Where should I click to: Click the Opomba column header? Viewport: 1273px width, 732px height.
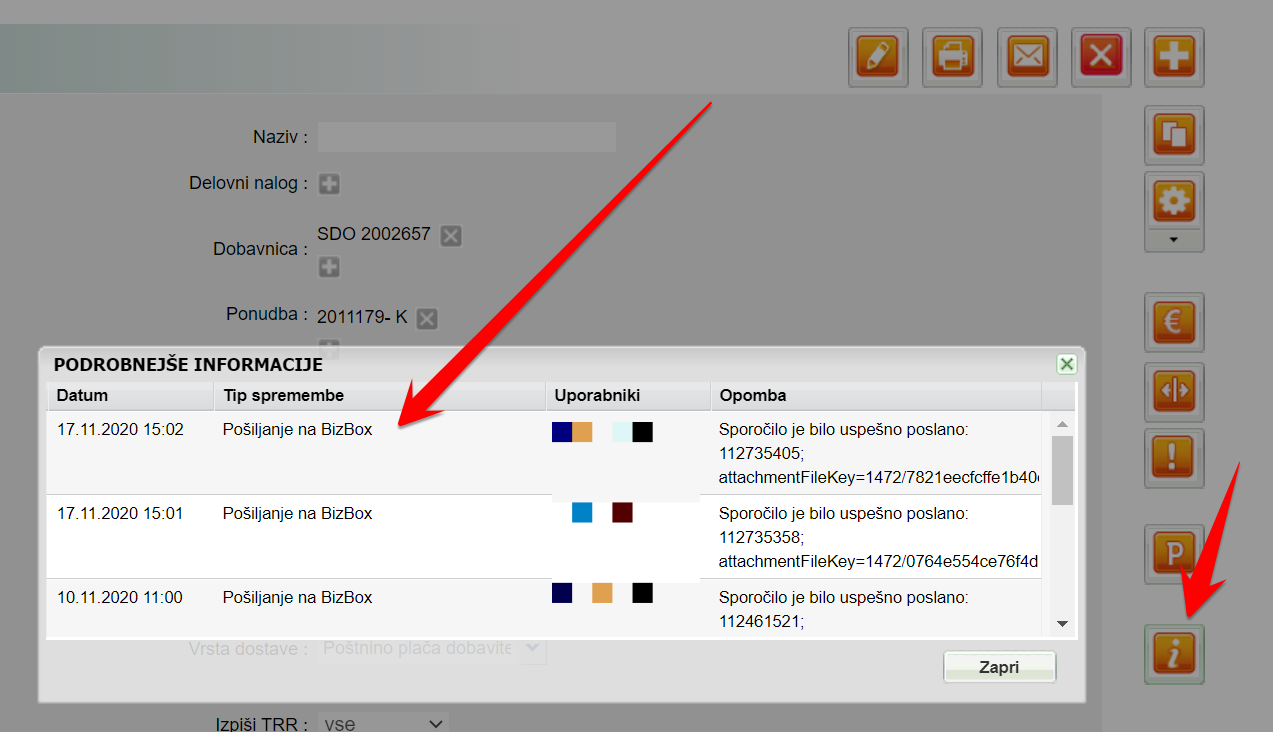click(876, 395)
